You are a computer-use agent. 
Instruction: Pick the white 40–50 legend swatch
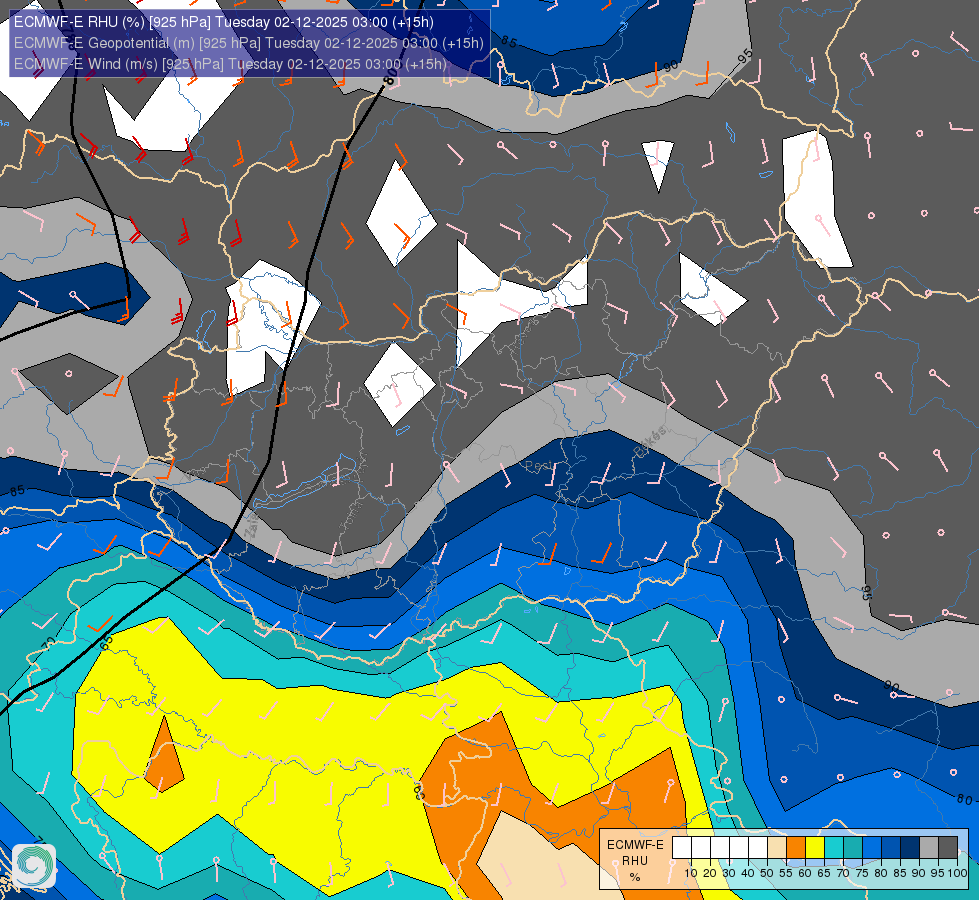[x=758, y=847]
